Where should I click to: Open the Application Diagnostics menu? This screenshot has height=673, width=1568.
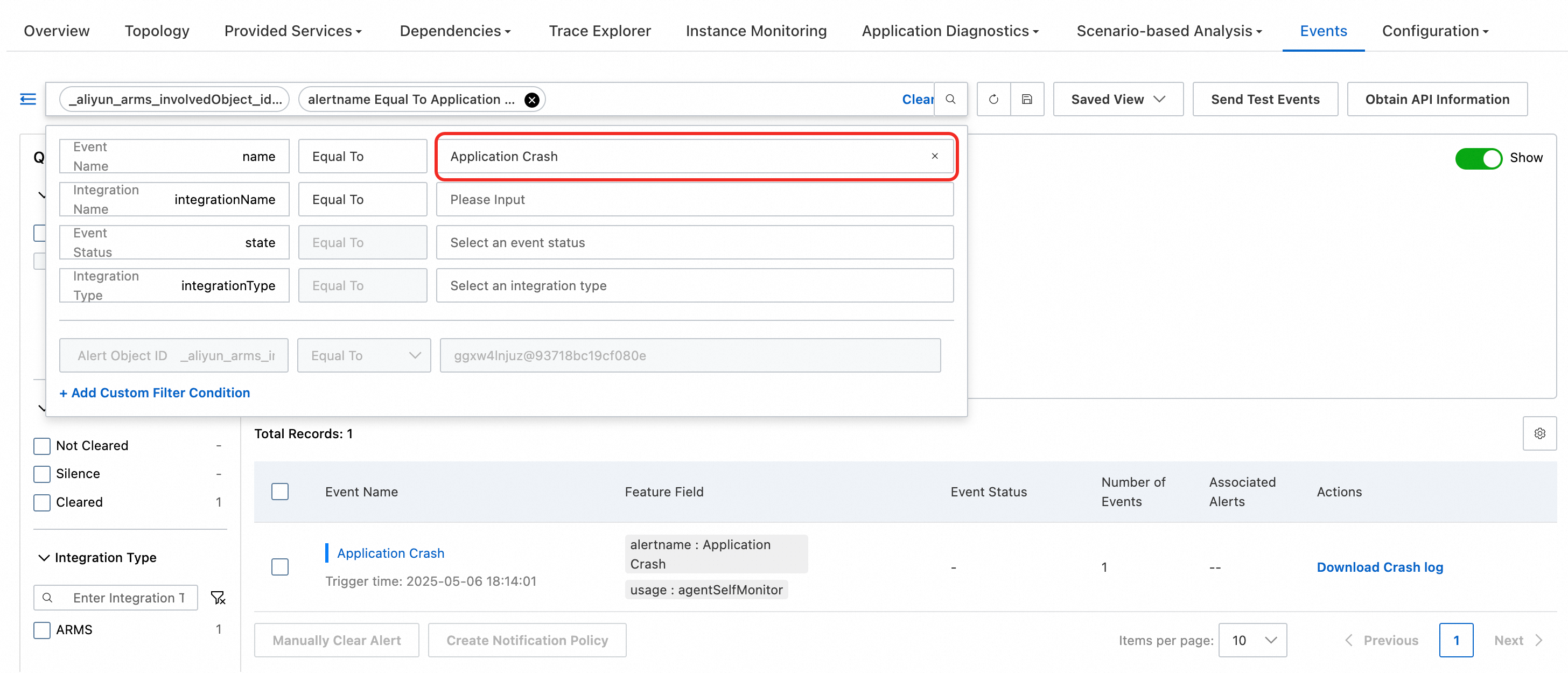[950, 31]
